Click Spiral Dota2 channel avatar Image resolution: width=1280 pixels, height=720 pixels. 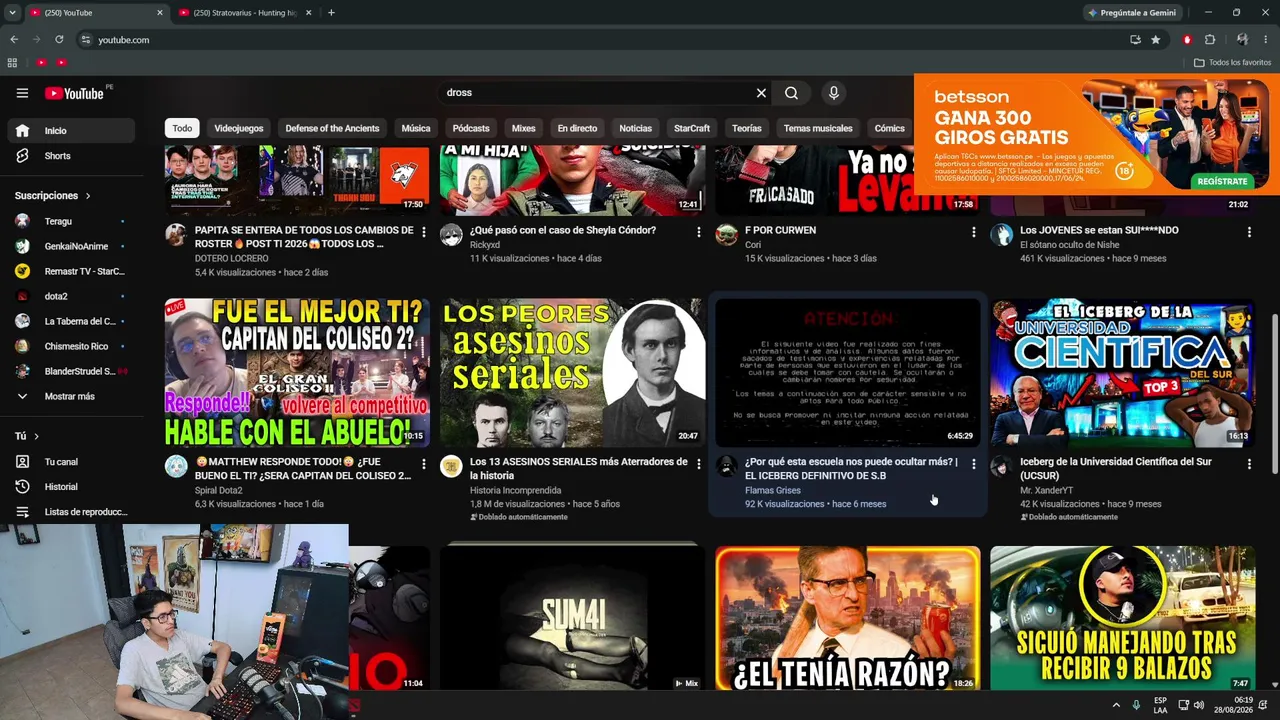[x=176, y=467]
